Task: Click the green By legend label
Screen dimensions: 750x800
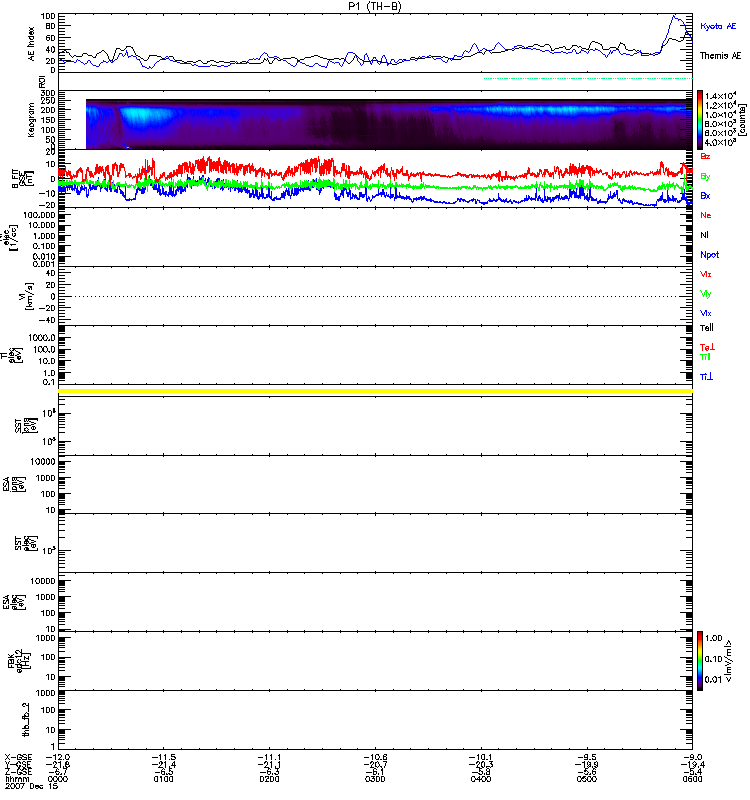Action: [705, 177]
